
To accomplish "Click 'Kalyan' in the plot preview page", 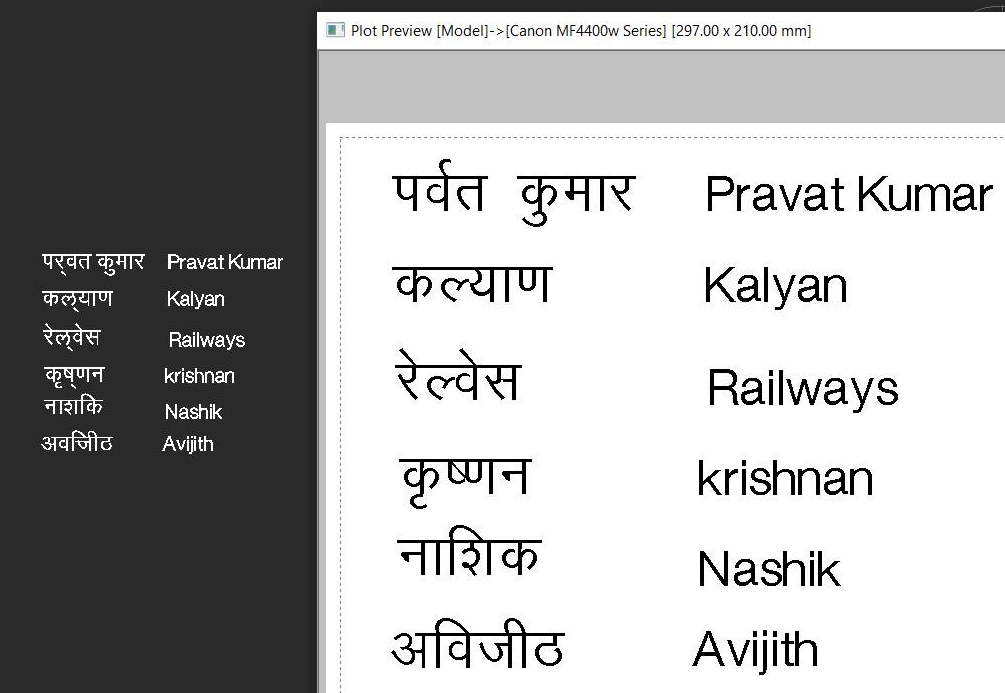I will 775,287.
